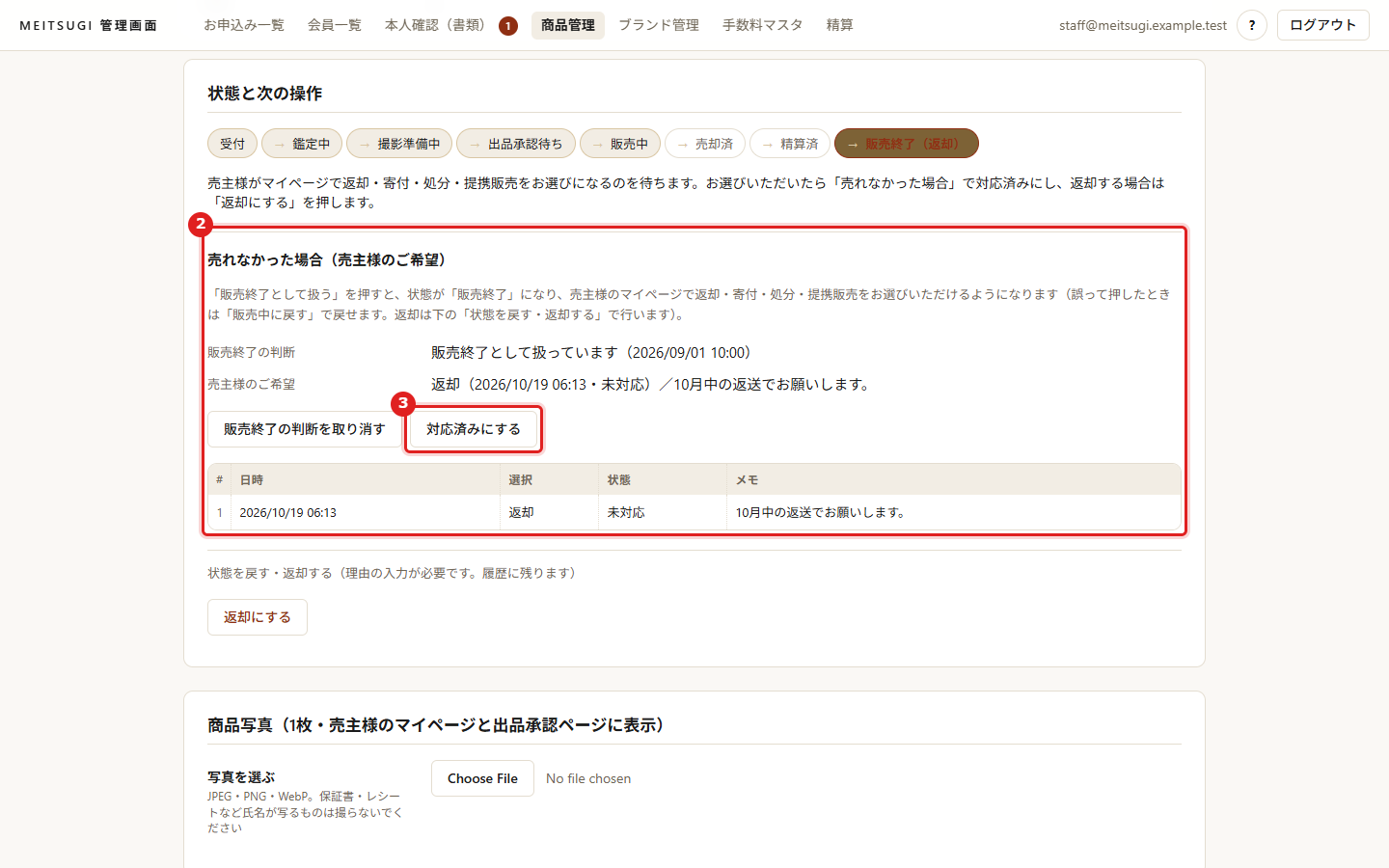Click the 売却済 status chip
The image size is (1389, 868).
705,144
